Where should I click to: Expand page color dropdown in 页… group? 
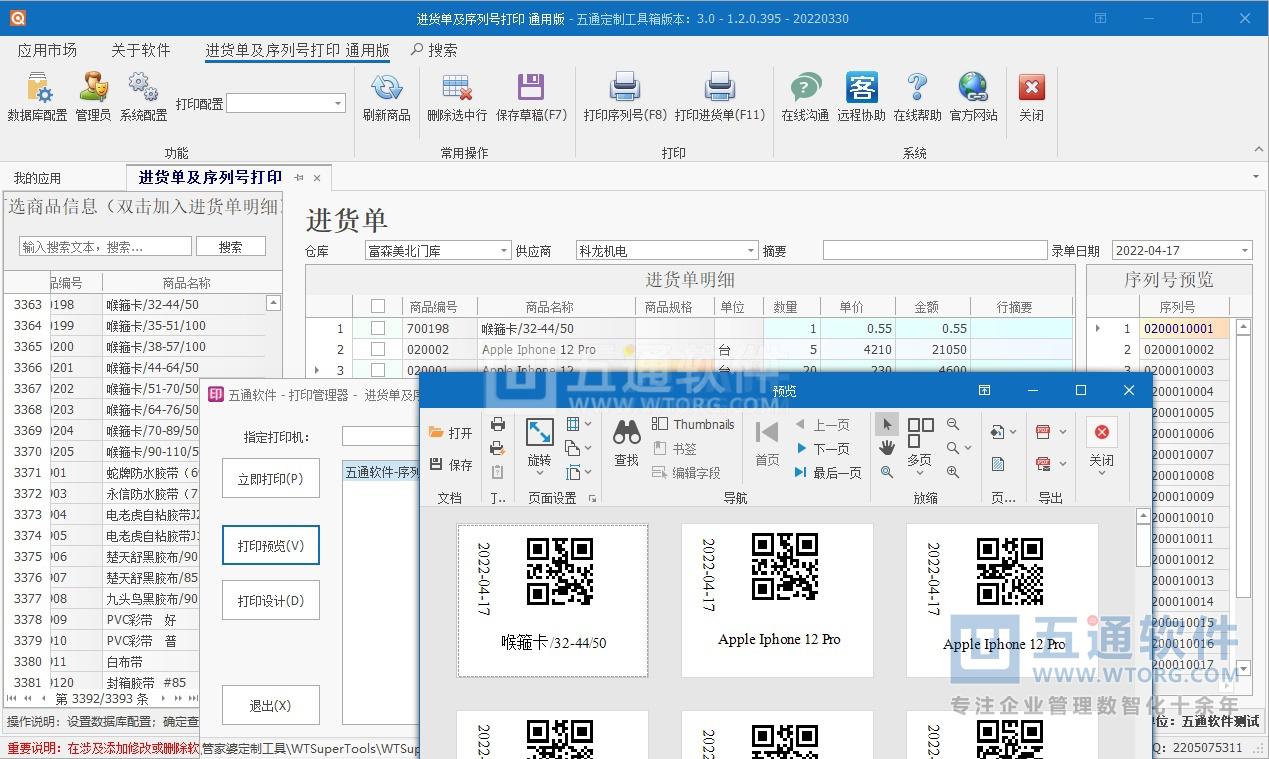(1015, 432)
